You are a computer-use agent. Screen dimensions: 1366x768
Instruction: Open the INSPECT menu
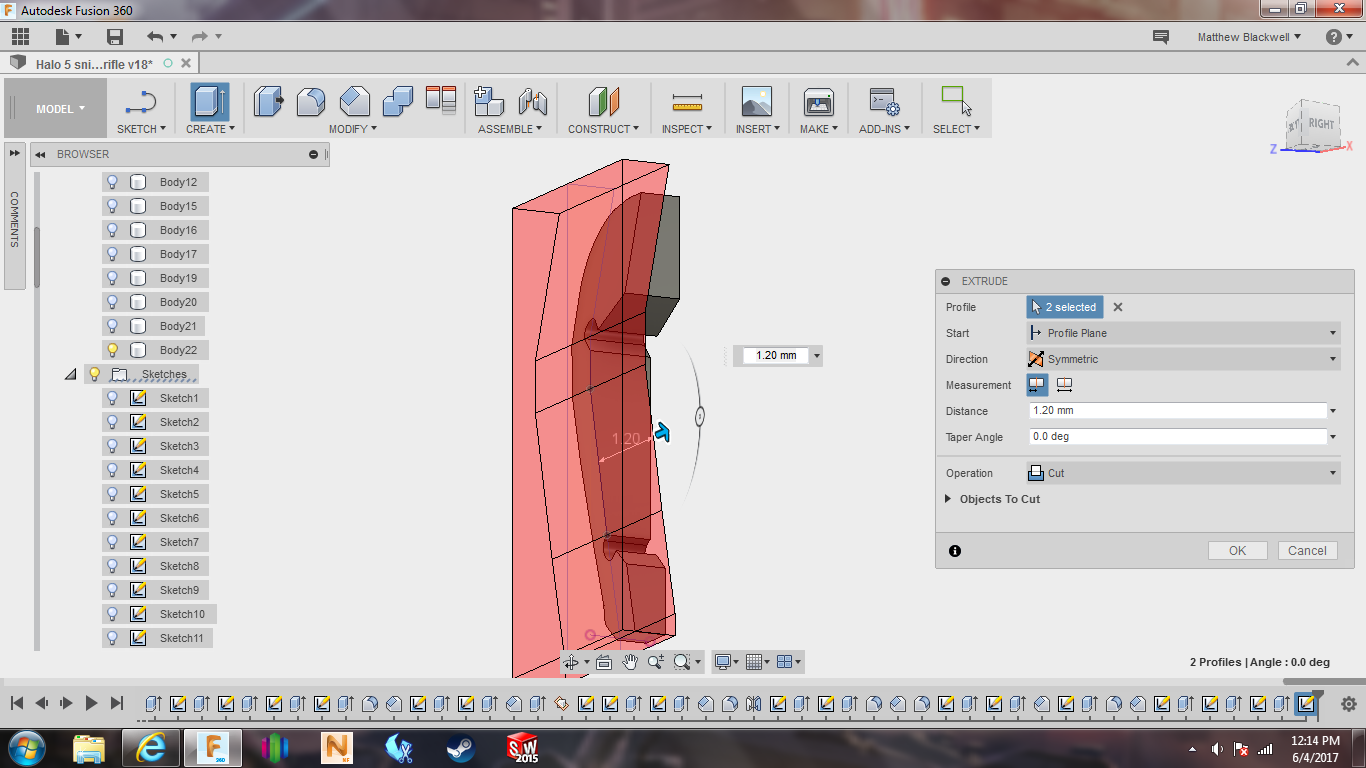(687, 129)
